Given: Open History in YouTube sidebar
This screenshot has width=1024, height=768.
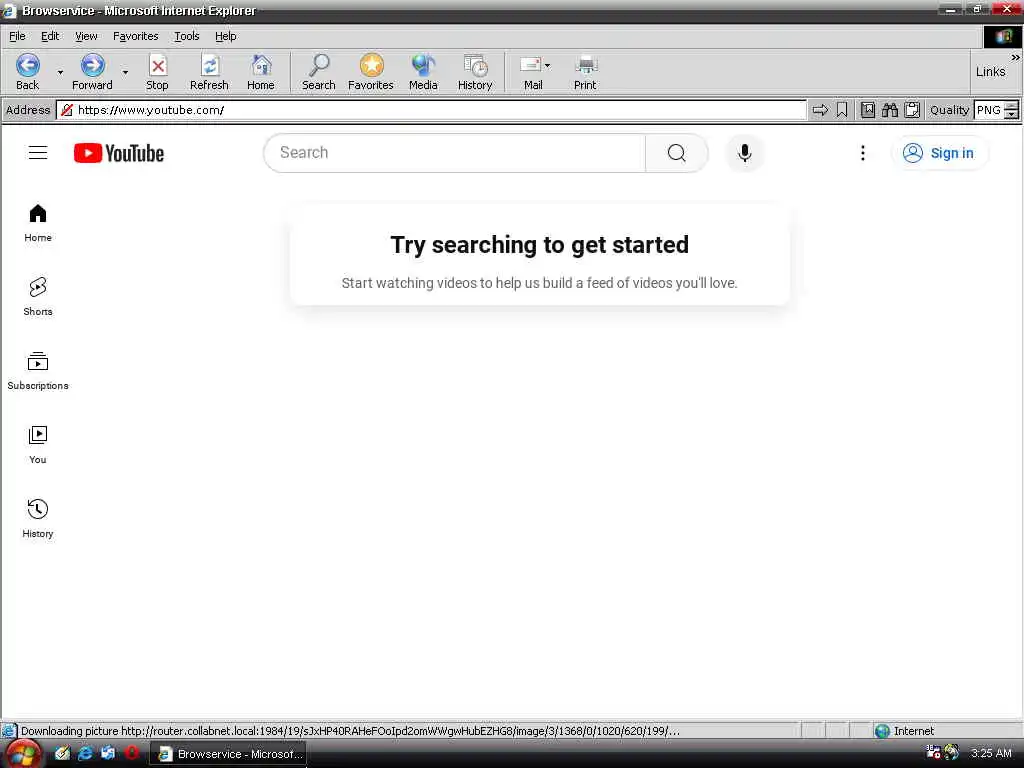Looking at the screenshot, I should click(x=38, y=519).
